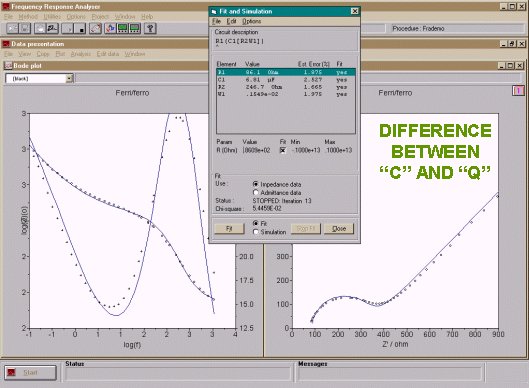The height and width of the screenshot is (388, 529).
Task: Click the R (Ohm) value input field
Action: point(257,150)
